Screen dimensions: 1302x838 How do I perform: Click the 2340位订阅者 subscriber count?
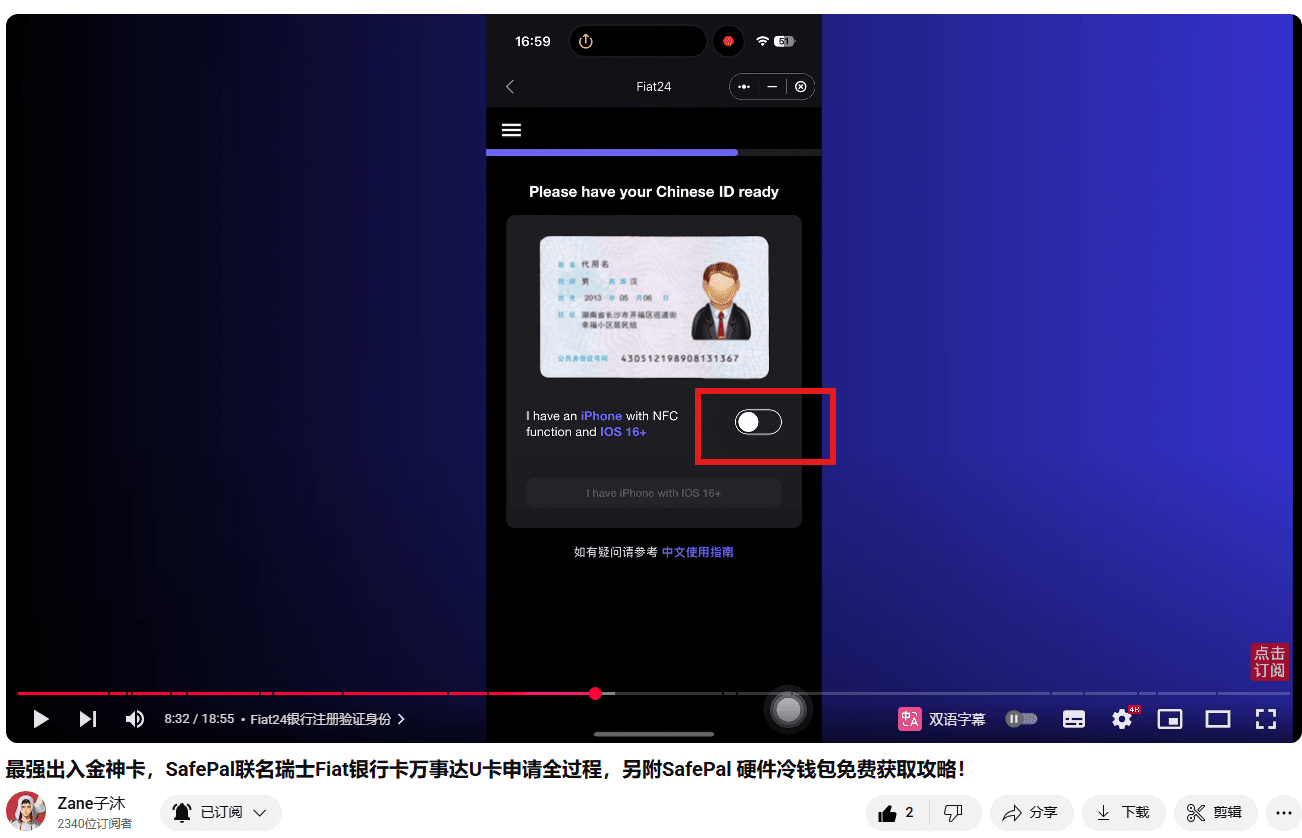click(95, 824)
